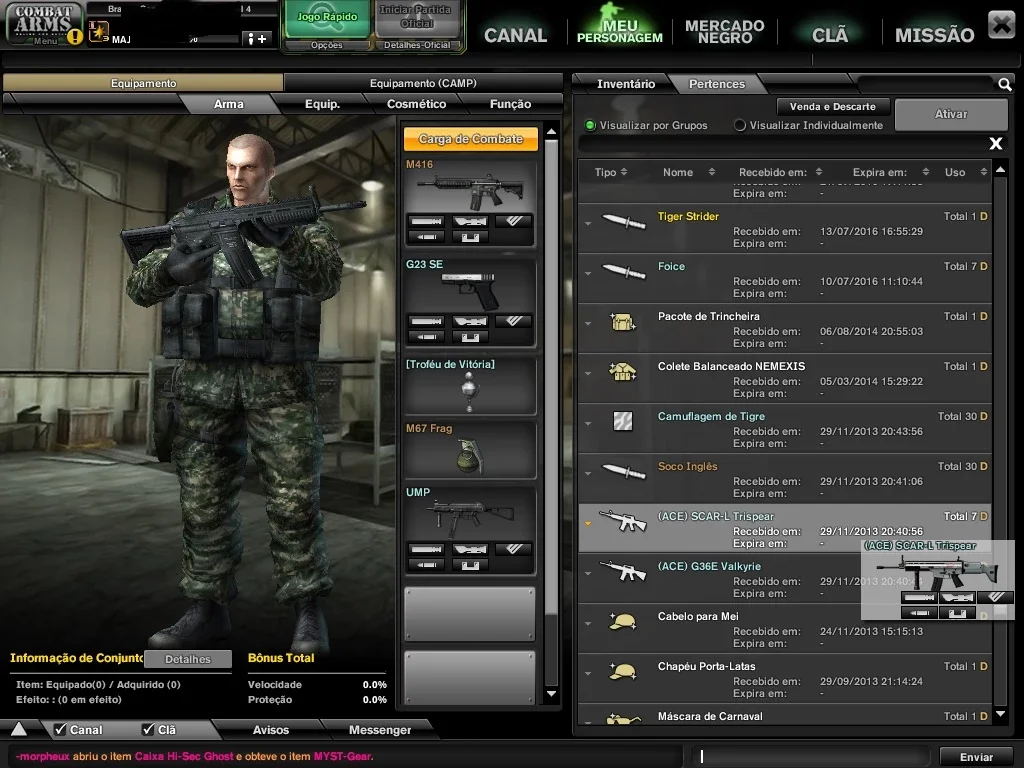The width and height of the screenshot is (1024, 768).
Task: Switch to the Inventário tab
Action: 626,84
